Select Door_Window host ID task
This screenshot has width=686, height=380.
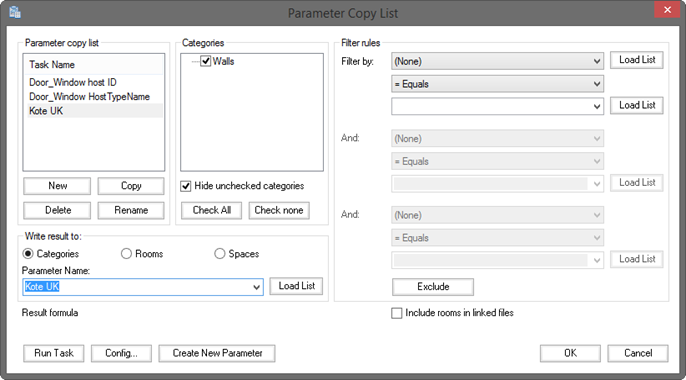(94, 82)
